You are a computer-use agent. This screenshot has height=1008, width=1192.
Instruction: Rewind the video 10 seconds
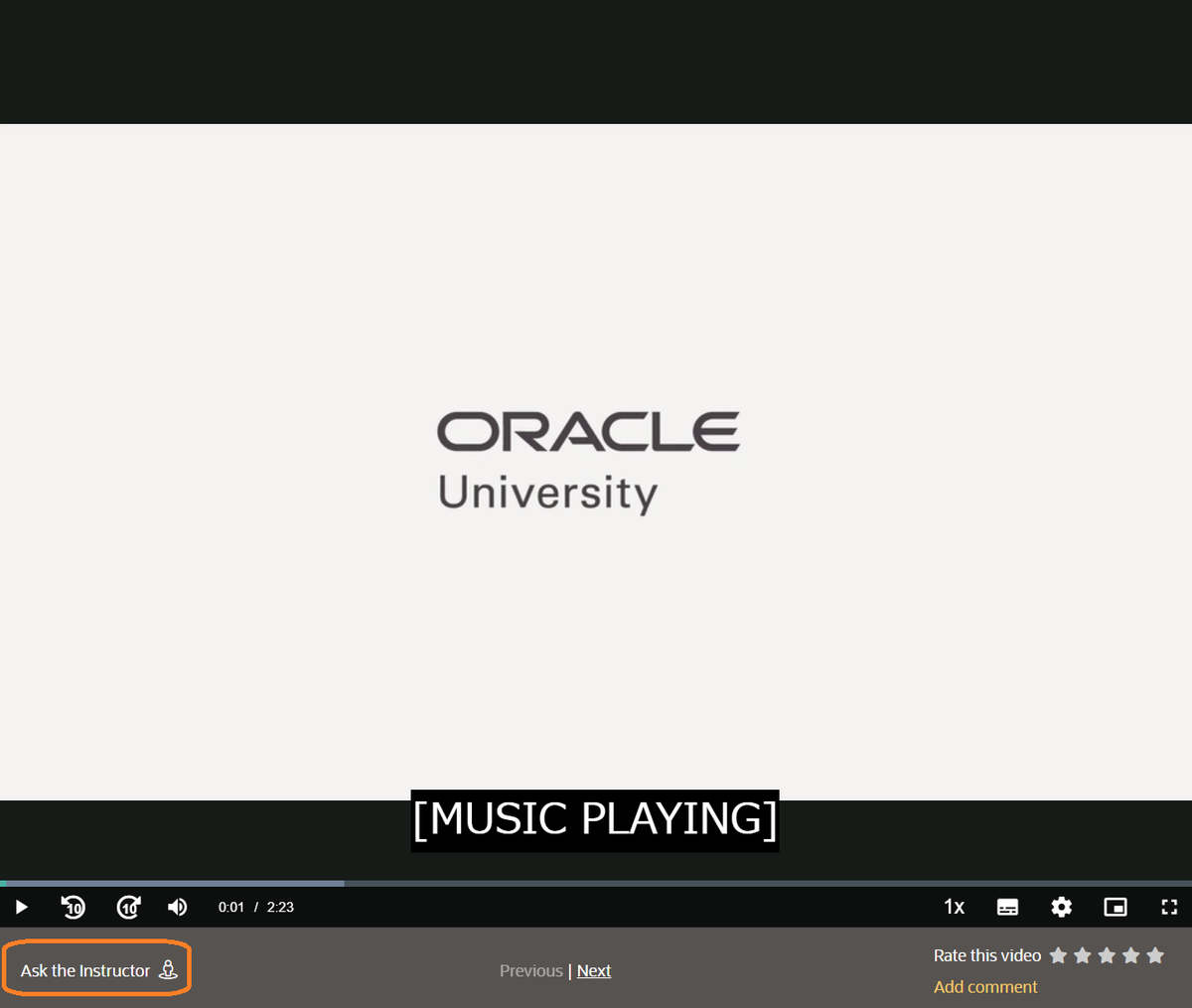tap(74, 907)
